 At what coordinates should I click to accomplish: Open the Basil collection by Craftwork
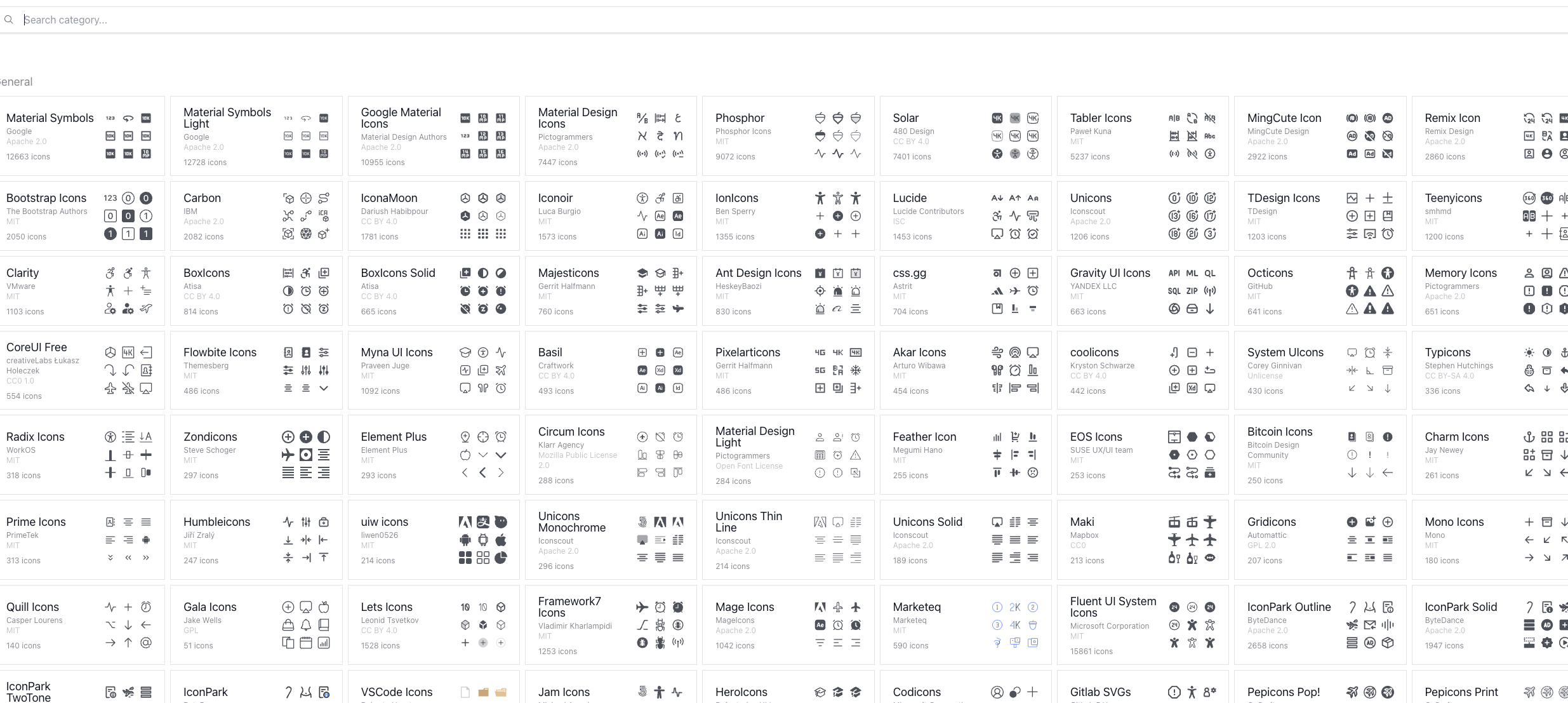(611, 370)
